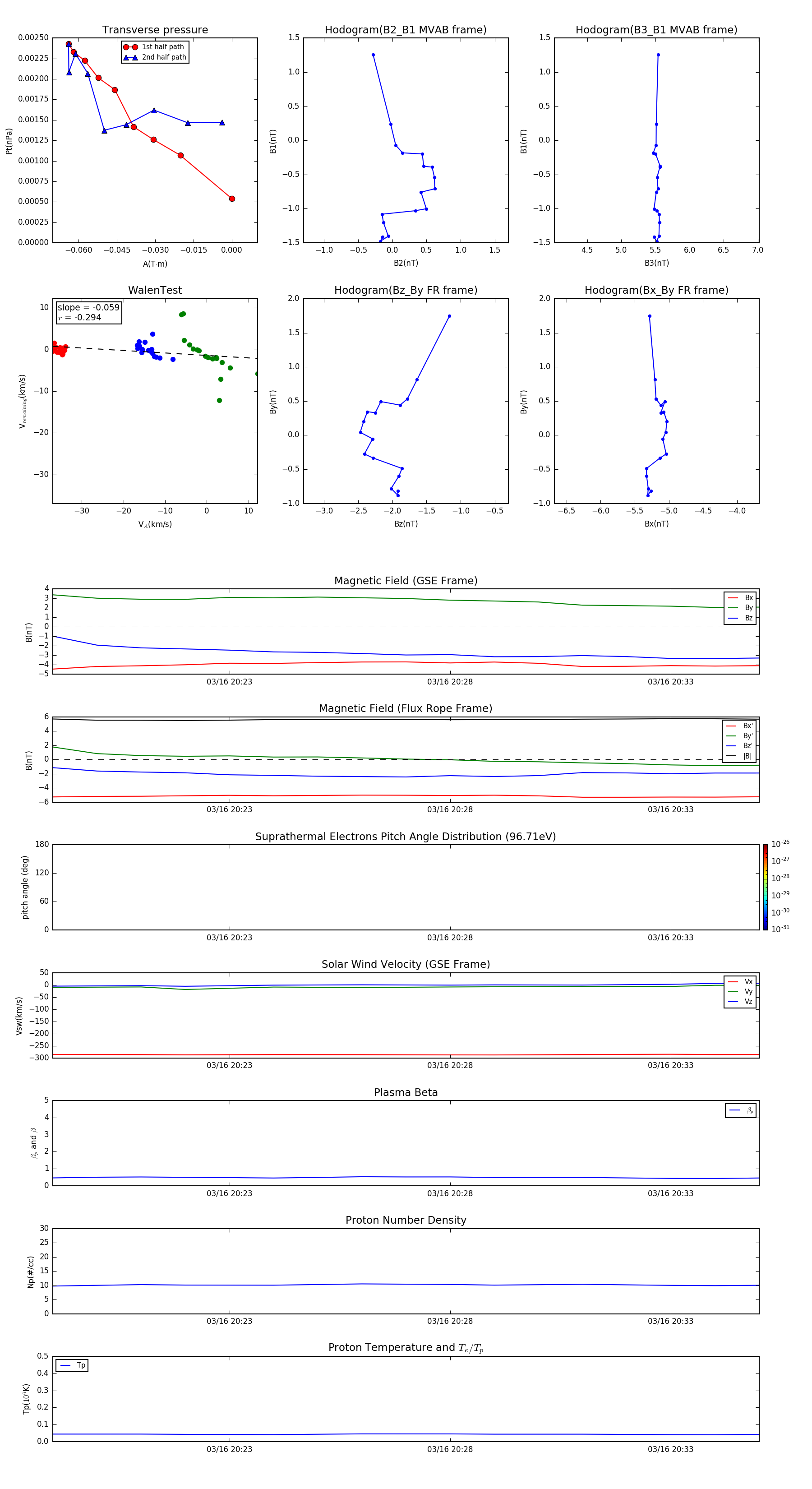Select the |B| legend entry in the Flux Rope panel
Image resolution: width=812 pixels, height=1489 pixels.
tap(740, 756)
